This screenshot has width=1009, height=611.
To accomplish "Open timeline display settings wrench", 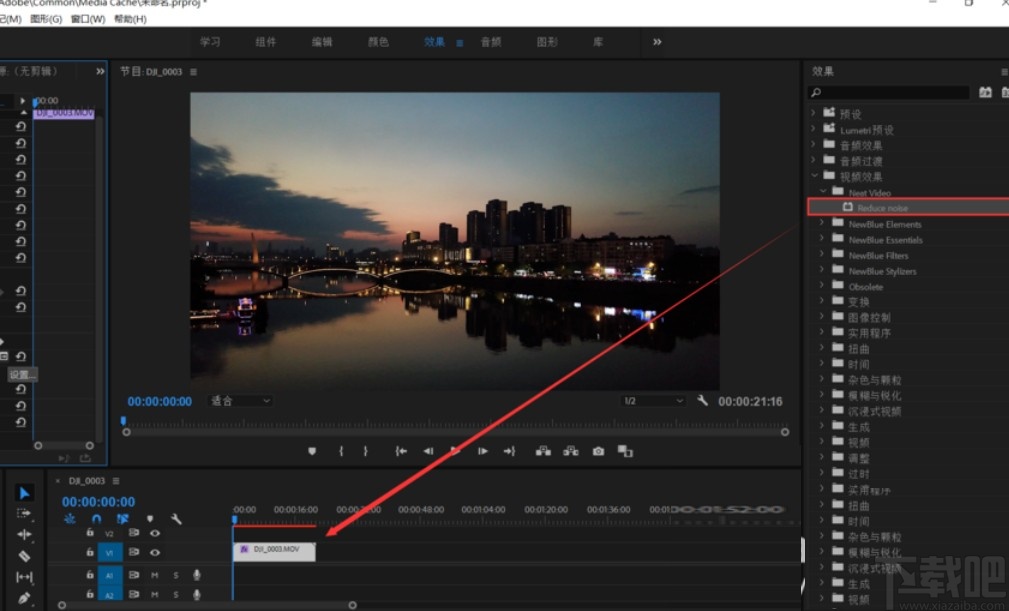I will point(176,519).
